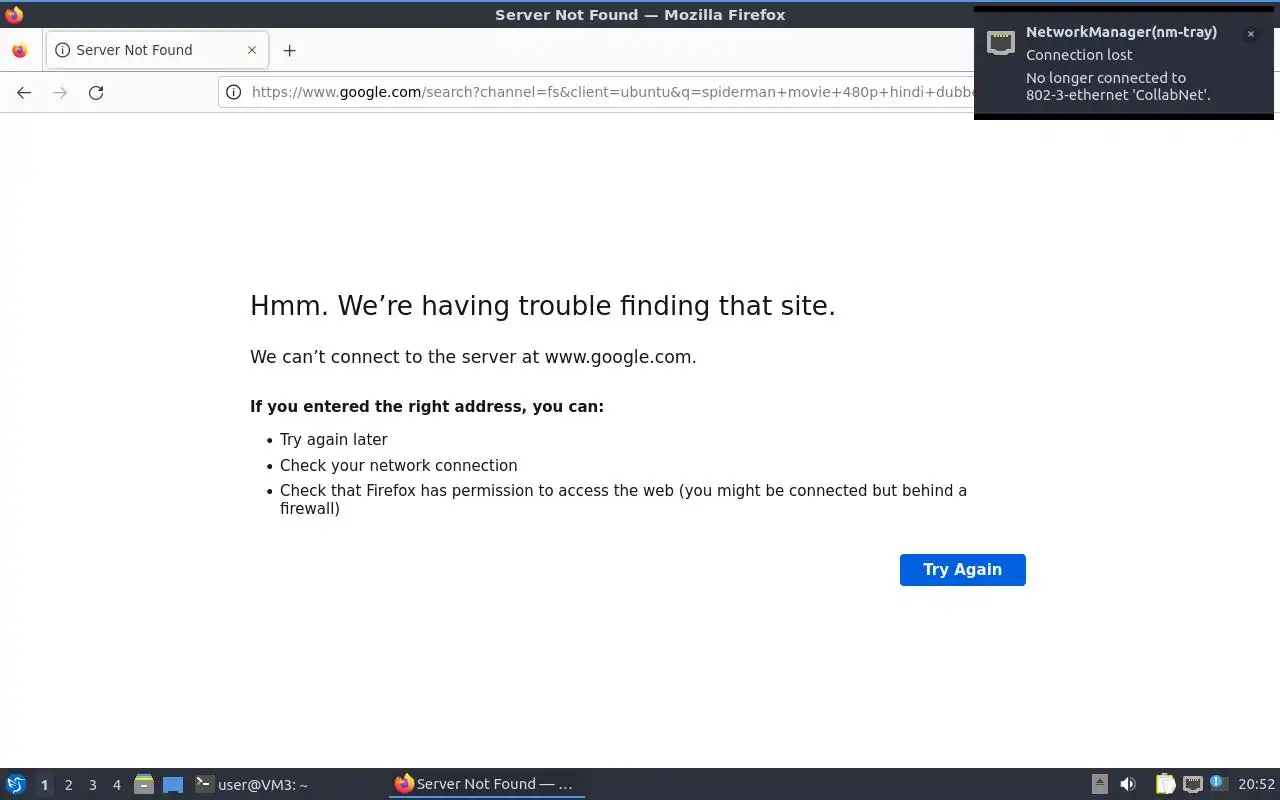Dismiss the NetworkManager notification

coord(1250,34)
